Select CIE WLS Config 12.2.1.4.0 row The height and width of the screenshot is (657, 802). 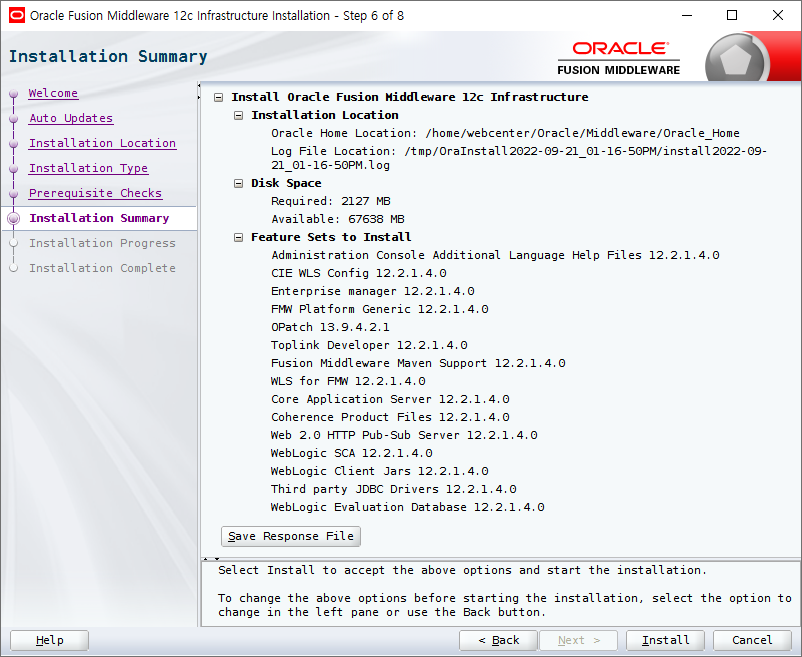click(358, 274)
